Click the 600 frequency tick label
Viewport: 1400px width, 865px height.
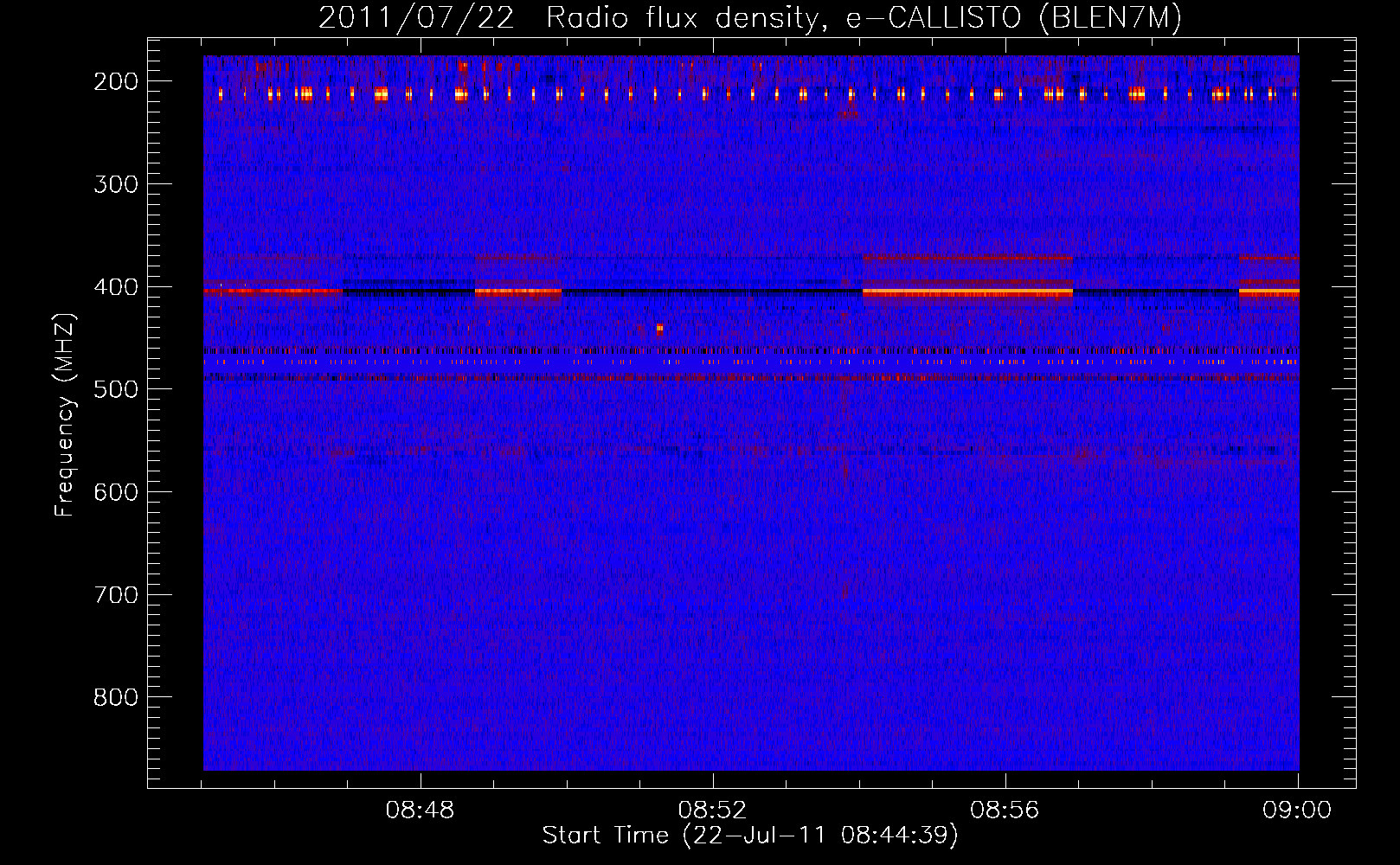tap(116, 492)
